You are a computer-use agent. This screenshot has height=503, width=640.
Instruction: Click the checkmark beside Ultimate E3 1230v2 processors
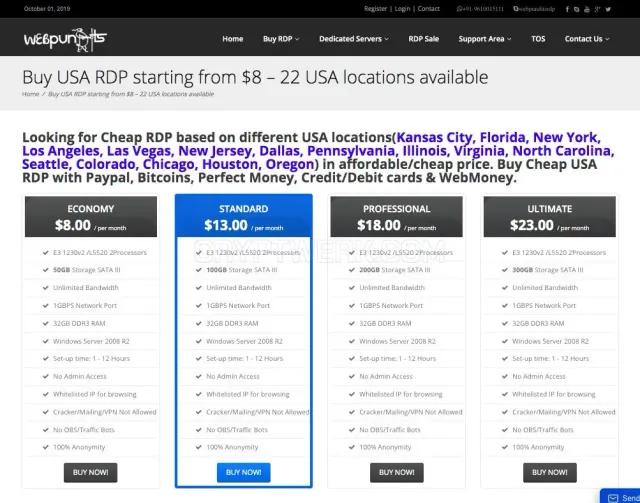click(x=505, y=253)
